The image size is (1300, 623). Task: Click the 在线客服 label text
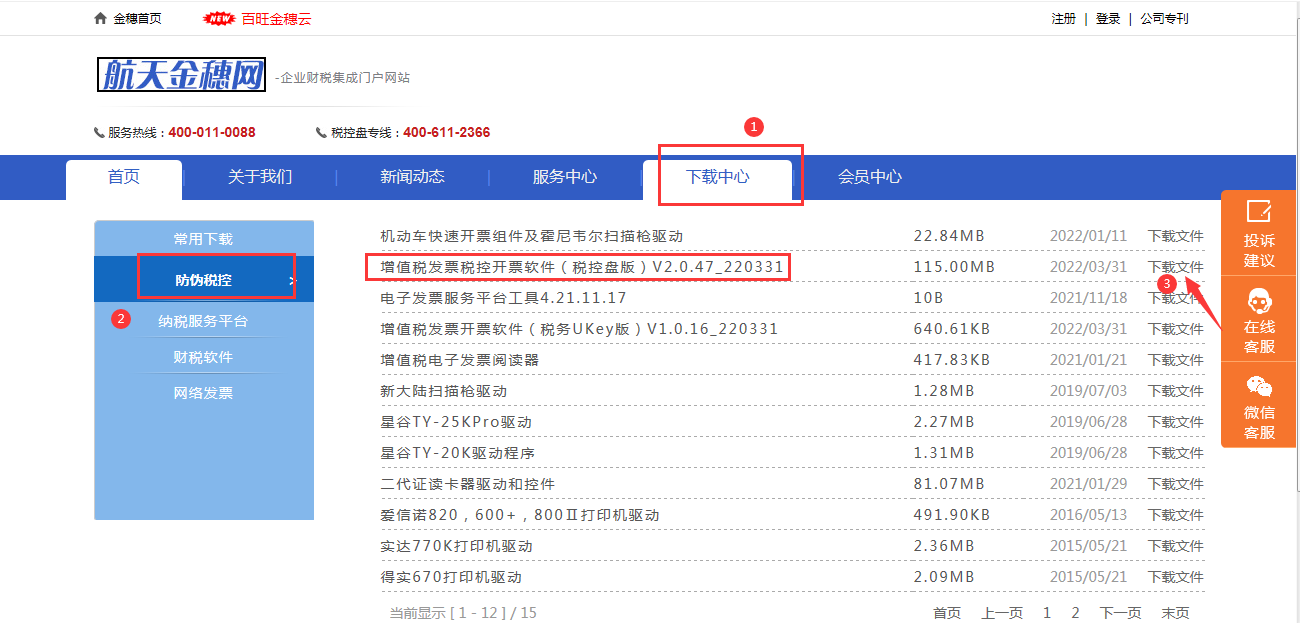pos(1259,337)
